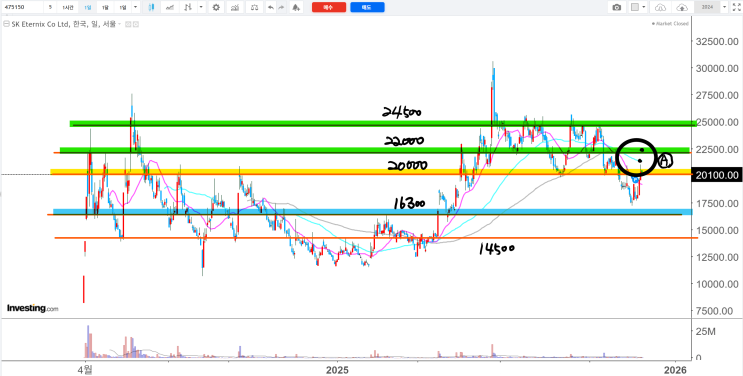Open chart settings gear
The width and height of the screenshot is (743, 376).
click(216, 7)
